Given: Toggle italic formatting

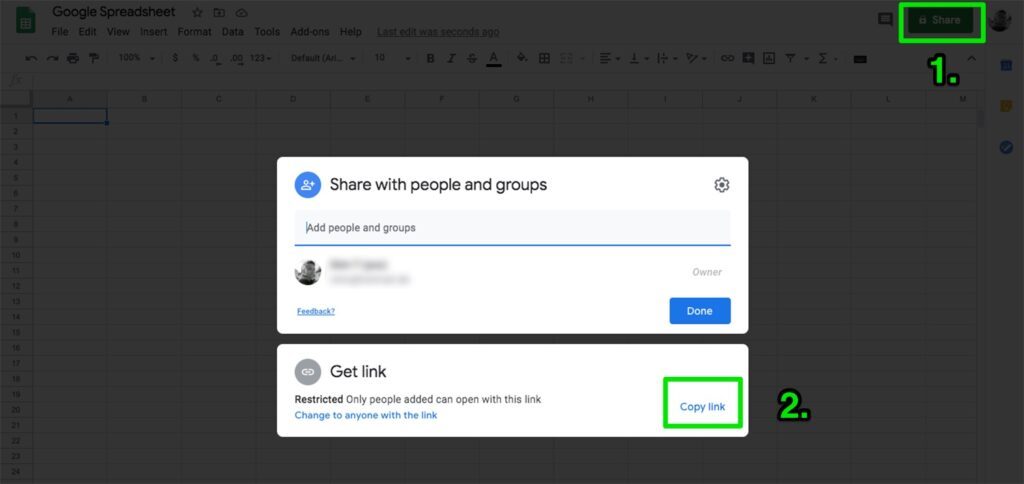Looking at the screenshot, I should [451, 58].
